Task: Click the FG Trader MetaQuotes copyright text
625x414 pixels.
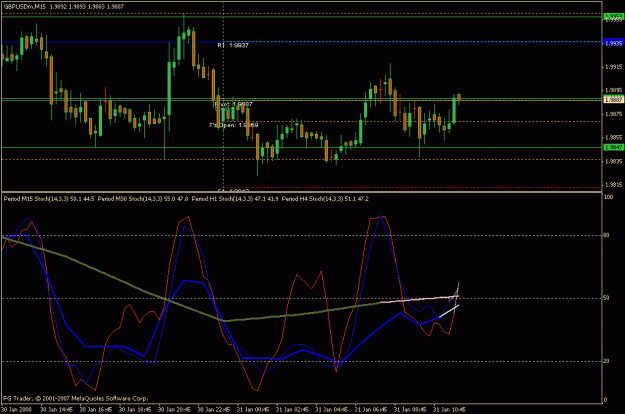Action: click(76, 398)
